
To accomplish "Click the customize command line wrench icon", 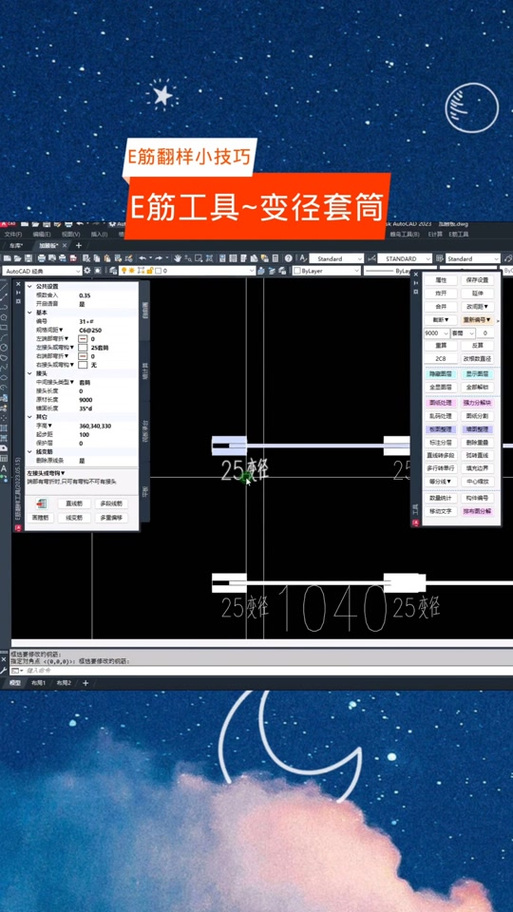I will point(4,670).
